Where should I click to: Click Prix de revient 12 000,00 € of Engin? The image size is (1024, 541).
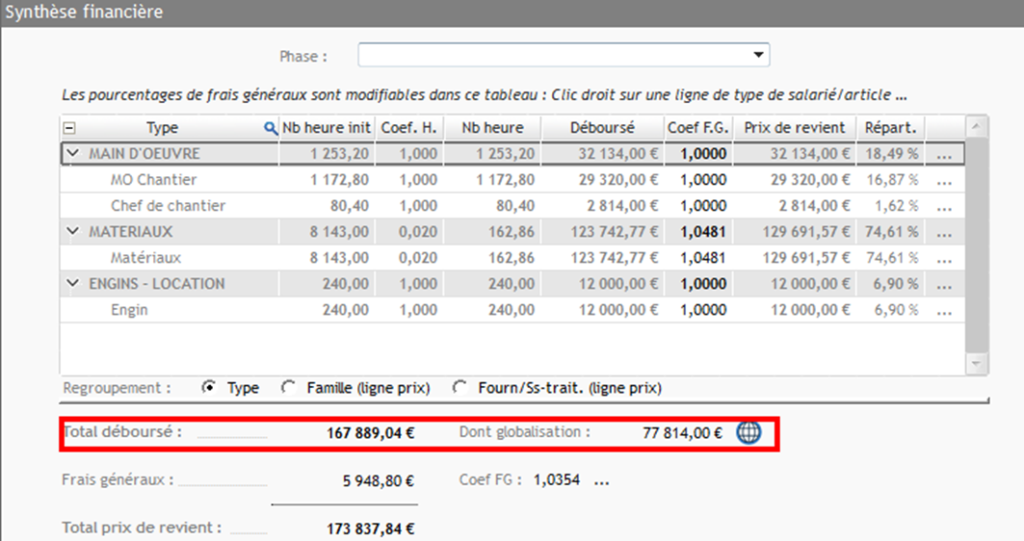tap(810, 310)
